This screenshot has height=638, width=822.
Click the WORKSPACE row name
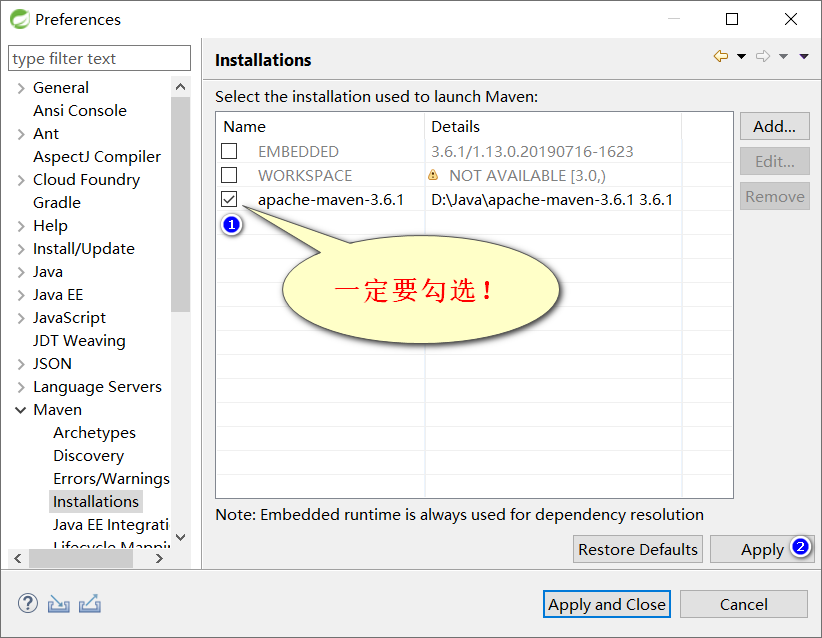pyautogui.click(x=305, y=176)
